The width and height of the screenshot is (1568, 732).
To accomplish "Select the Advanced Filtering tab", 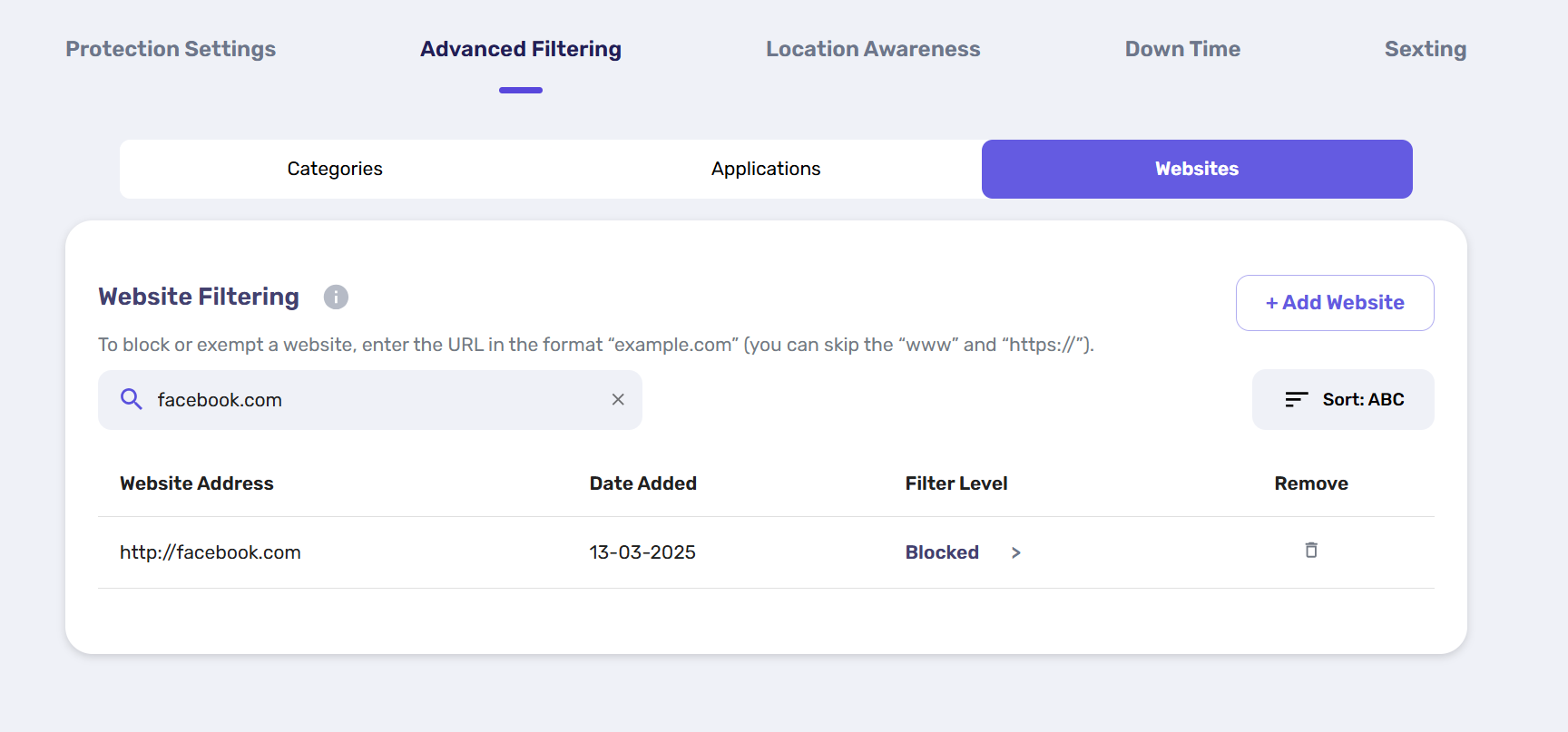I will [521, 49].
